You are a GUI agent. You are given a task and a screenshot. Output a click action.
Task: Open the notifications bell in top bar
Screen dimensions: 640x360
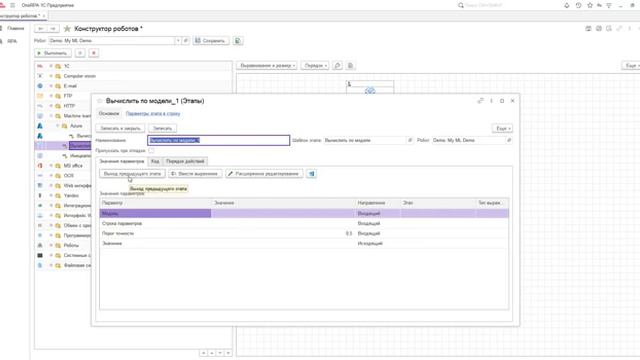[567, 5]
